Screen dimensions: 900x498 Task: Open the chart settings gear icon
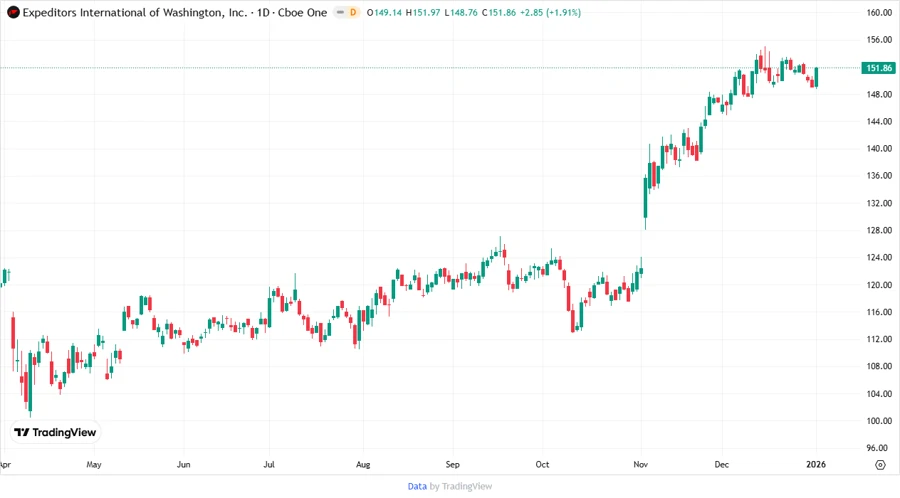point(880,465)
